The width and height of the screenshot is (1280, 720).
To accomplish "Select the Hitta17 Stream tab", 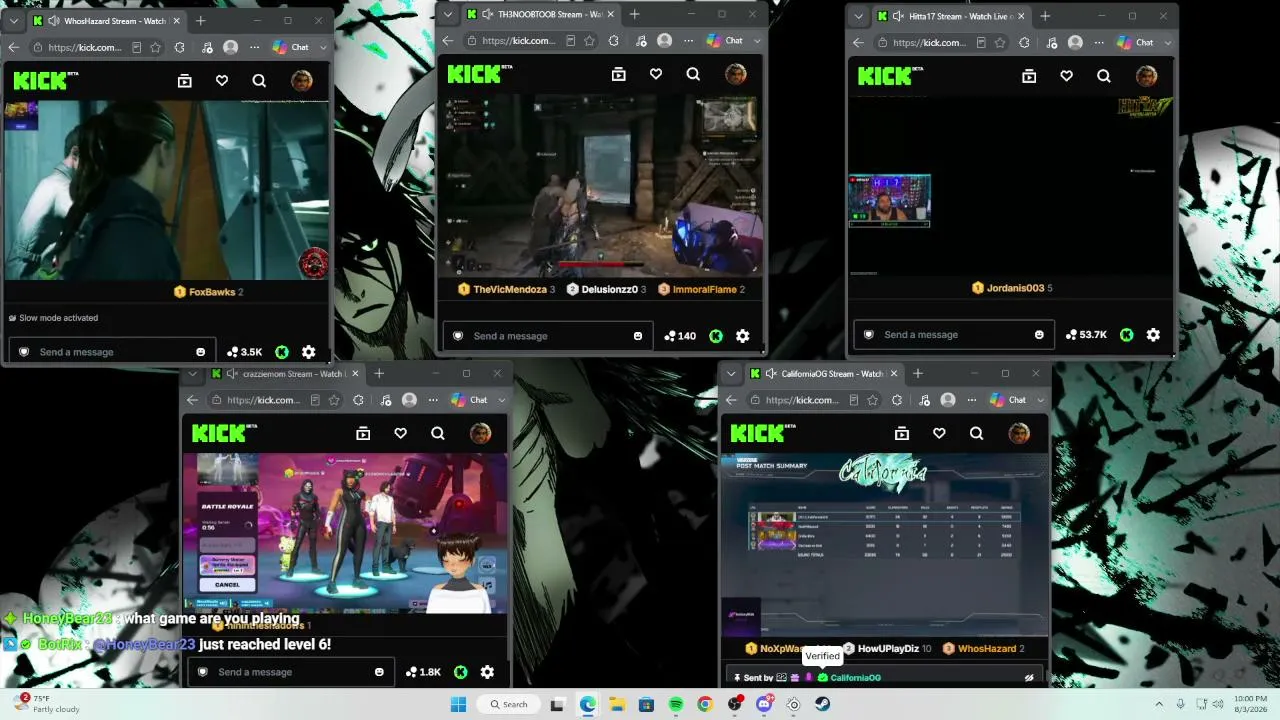I will [x=951, y=16].
